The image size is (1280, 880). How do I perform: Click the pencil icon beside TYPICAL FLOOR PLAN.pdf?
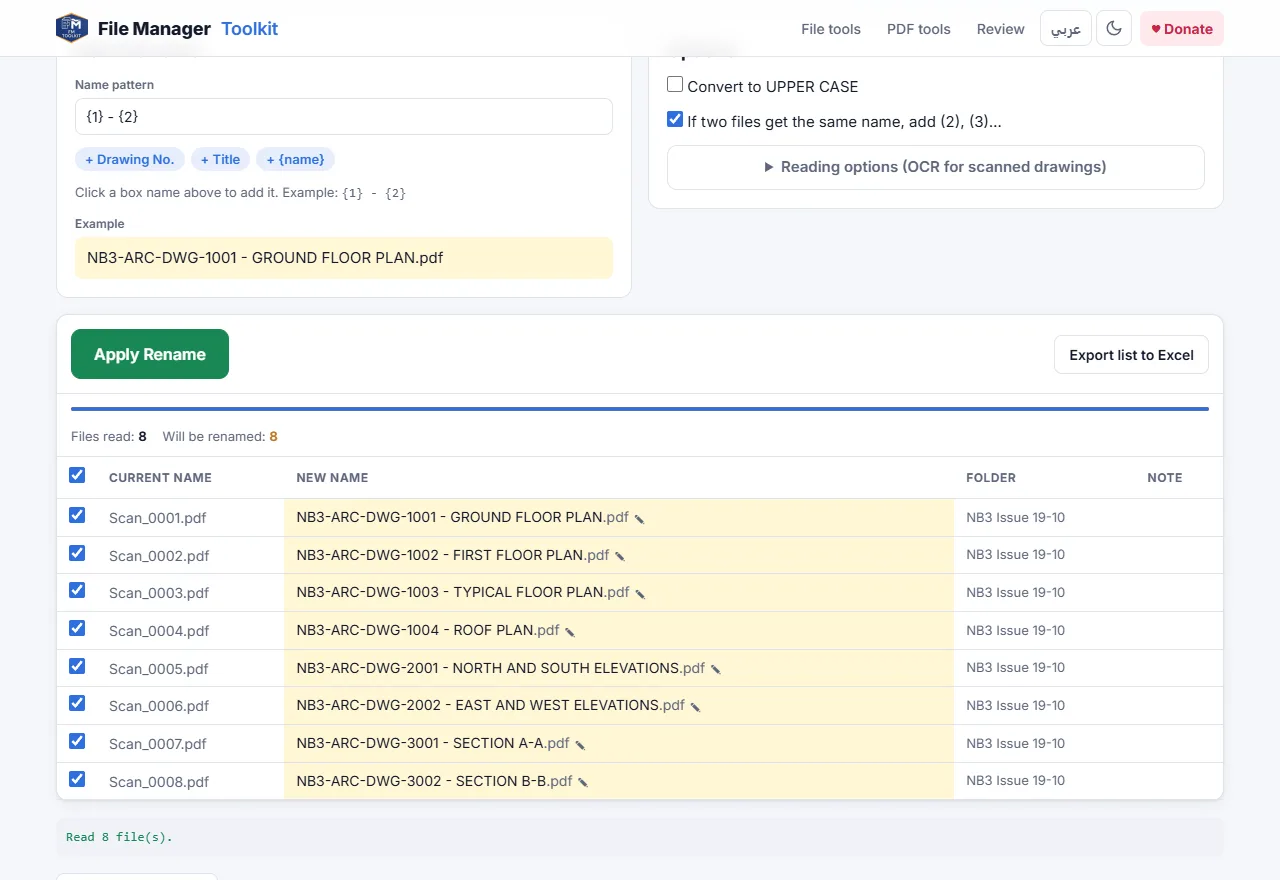640,594
